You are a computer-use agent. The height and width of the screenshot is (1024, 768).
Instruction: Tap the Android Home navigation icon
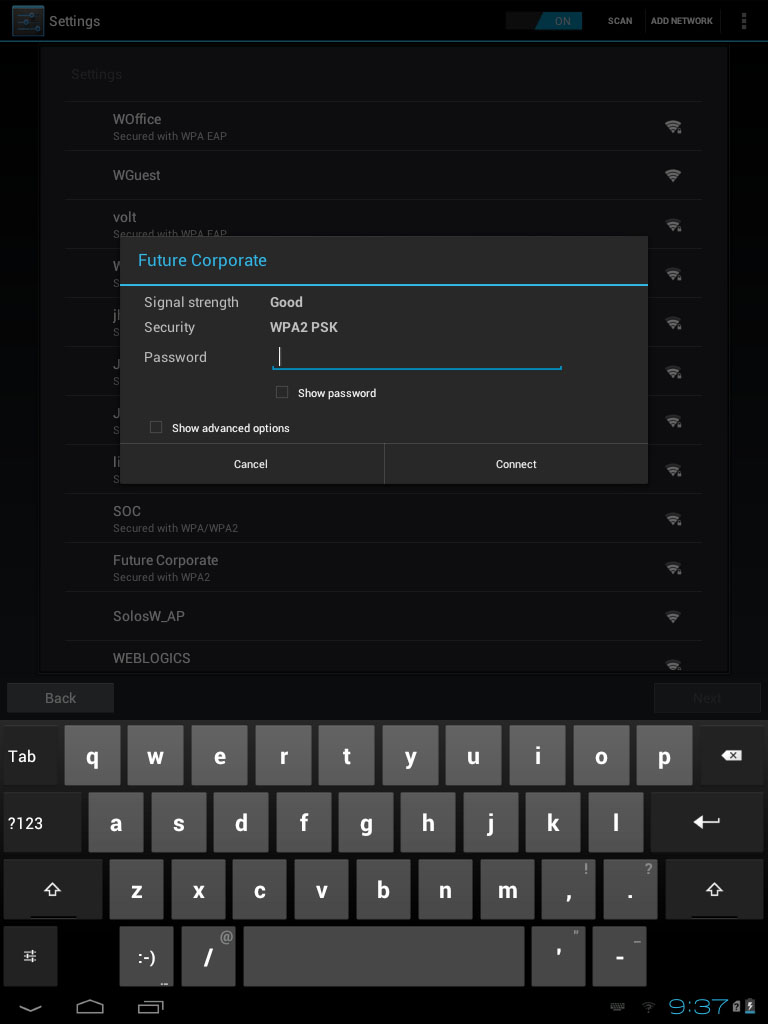tap(90, 1006)
